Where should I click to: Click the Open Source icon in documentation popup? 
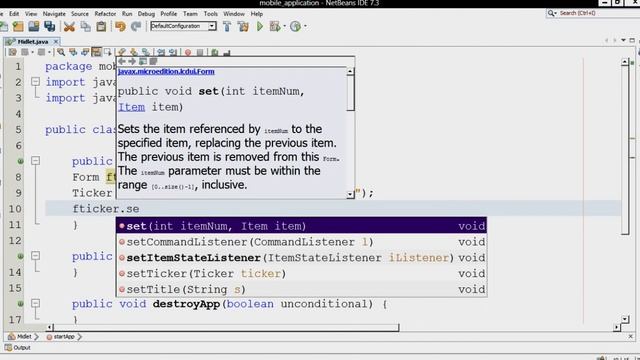[x=153, y=61]
